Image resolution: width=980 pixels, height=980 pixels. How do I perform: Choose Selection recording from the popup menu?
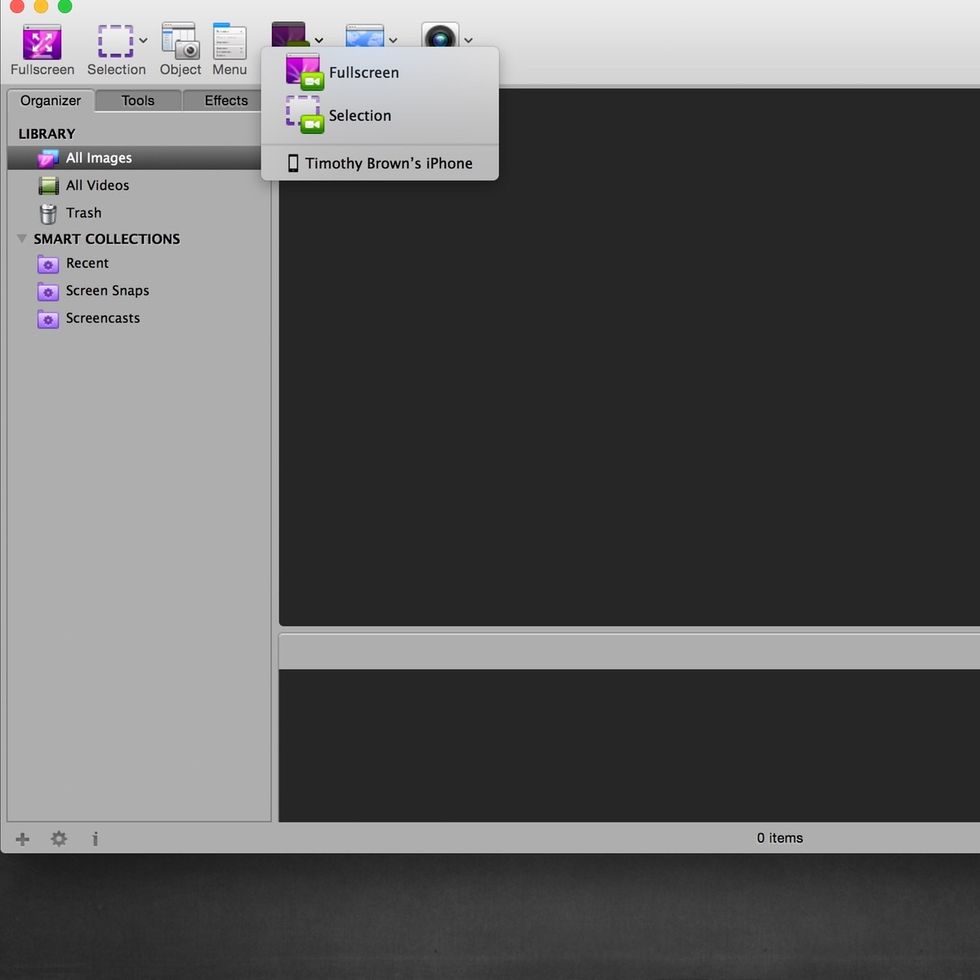tap(359, 116)
